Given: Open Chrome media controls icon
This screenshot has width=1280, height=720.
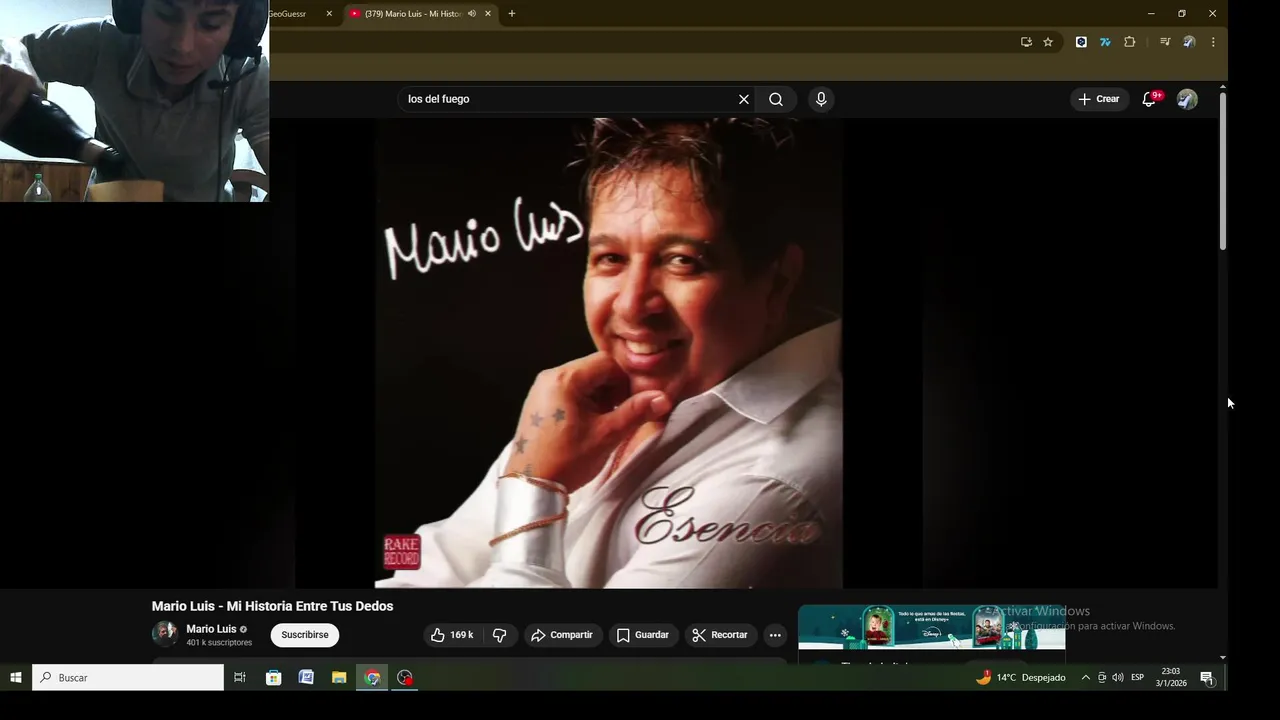Looking at the screenshot, I should click(x=1165, y=42).
